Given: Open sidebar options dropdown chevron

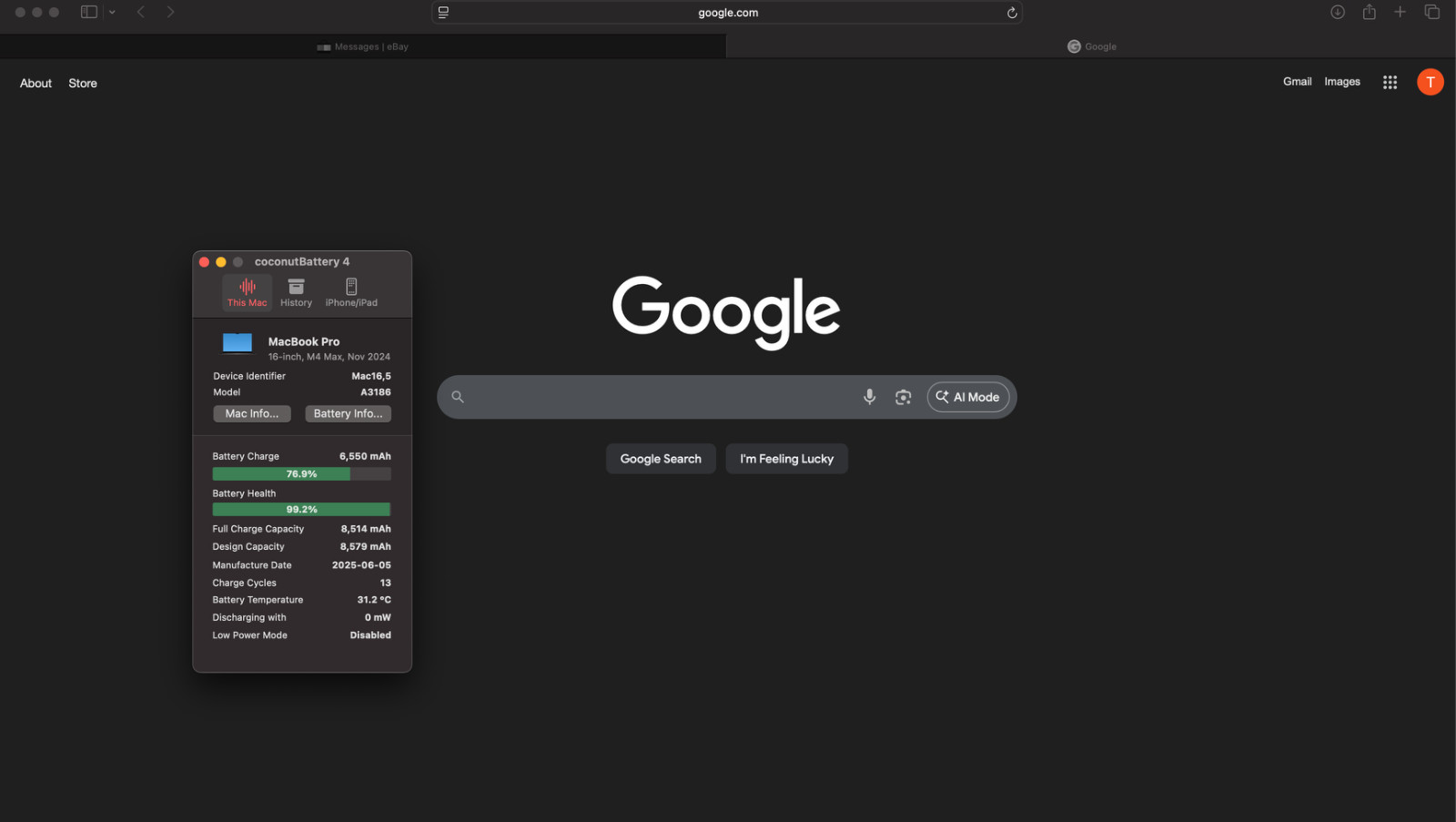Looking at the screenshot, I should (x=112, y=12).
